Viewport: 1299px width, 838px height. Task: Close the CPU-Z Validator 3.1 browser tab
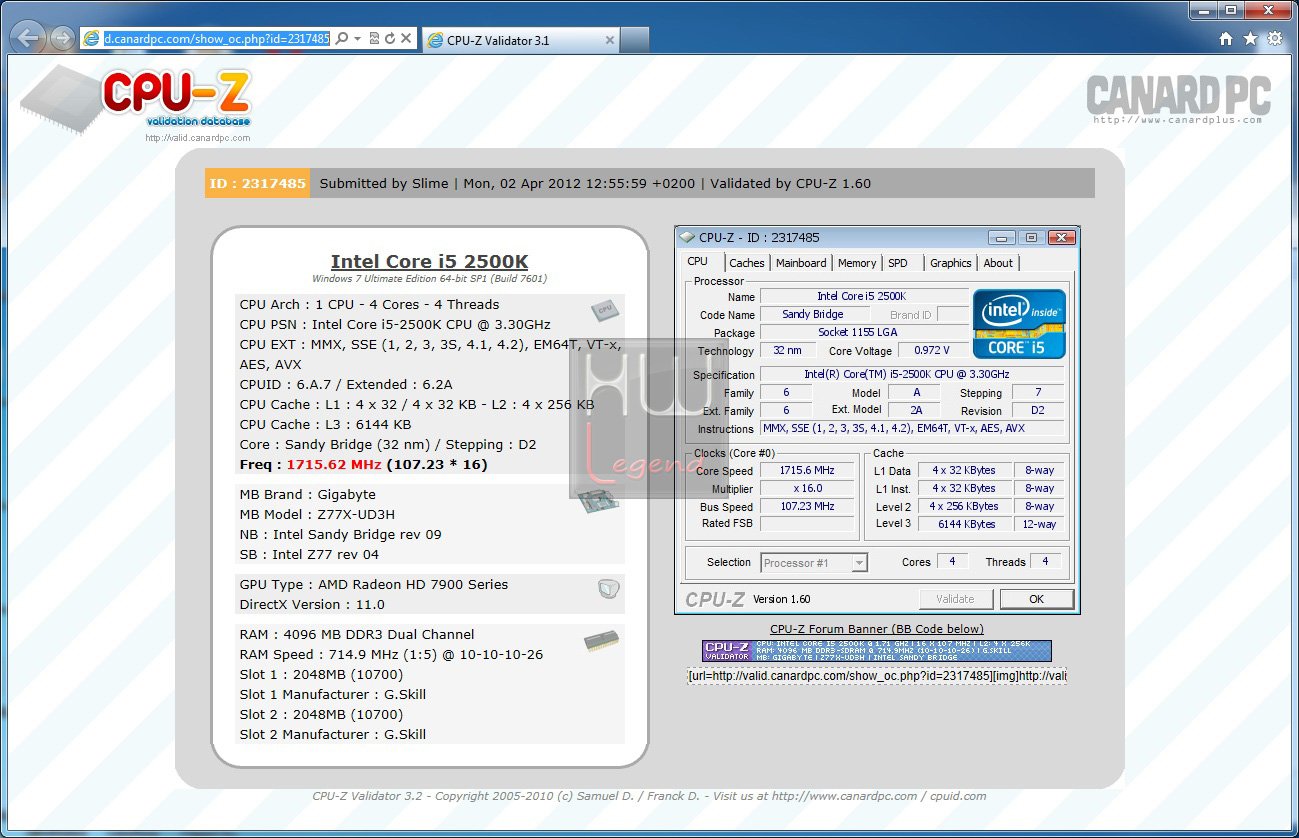pyautogui.click(x=608, y=40)
